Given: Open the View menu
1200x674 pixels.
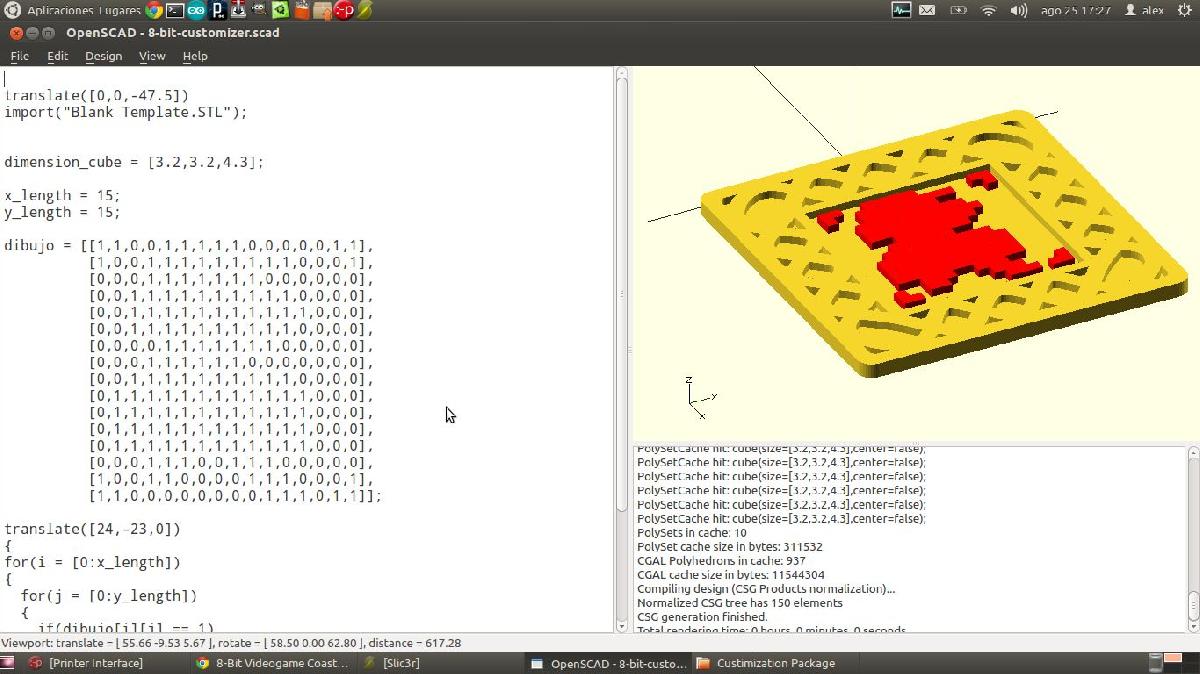Looking at the screenshot, I should tap(152, 56).
